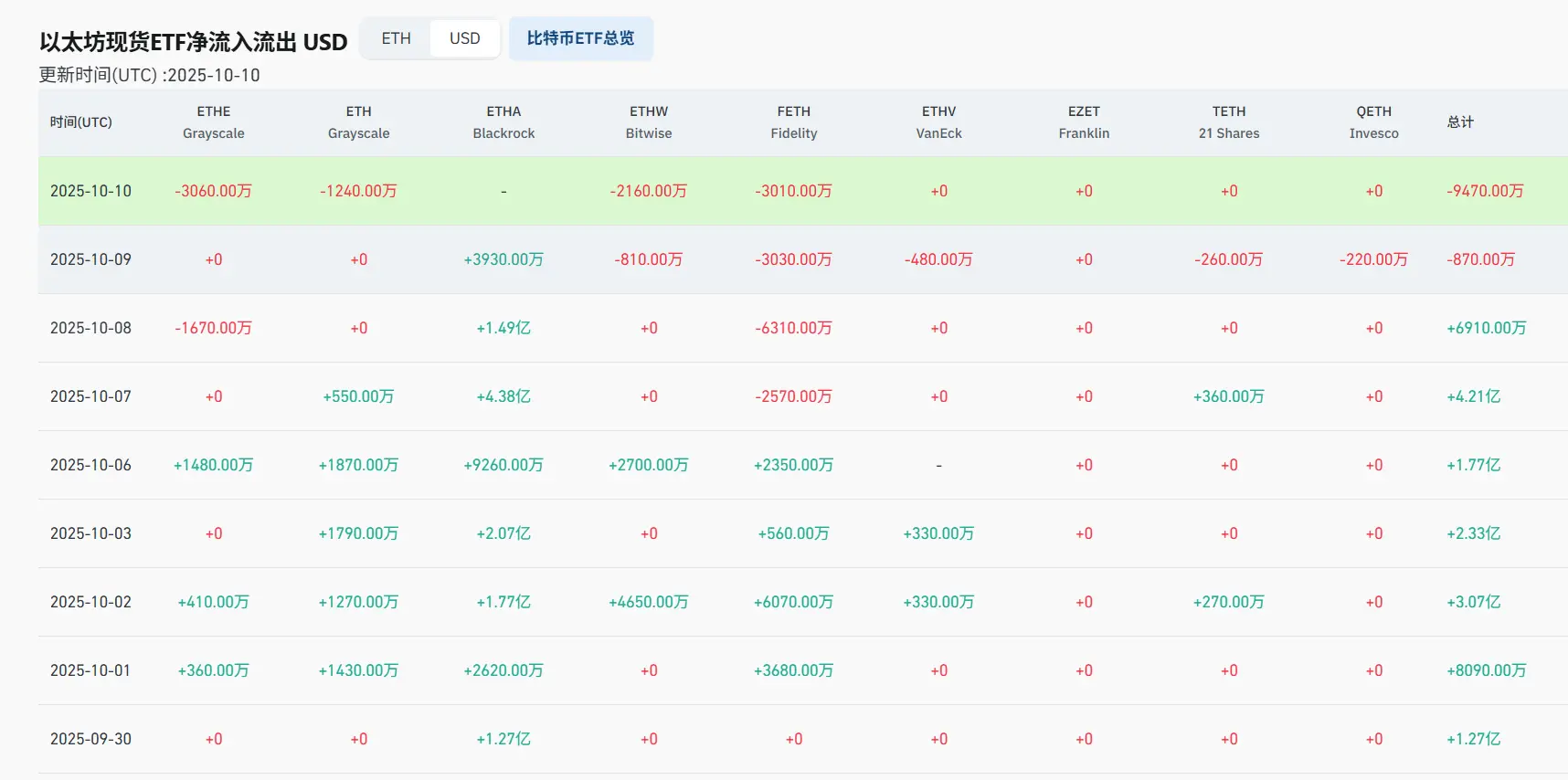
Task: Select the EZET Franklin column header
Action: click(1084, 122)
